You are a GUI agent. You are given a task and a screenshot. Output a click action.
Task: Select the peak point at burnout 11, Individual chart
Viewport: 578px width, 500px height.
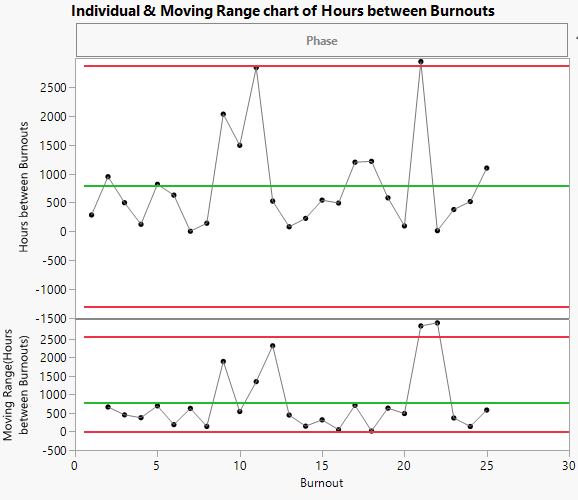click(x=256, y=67)
